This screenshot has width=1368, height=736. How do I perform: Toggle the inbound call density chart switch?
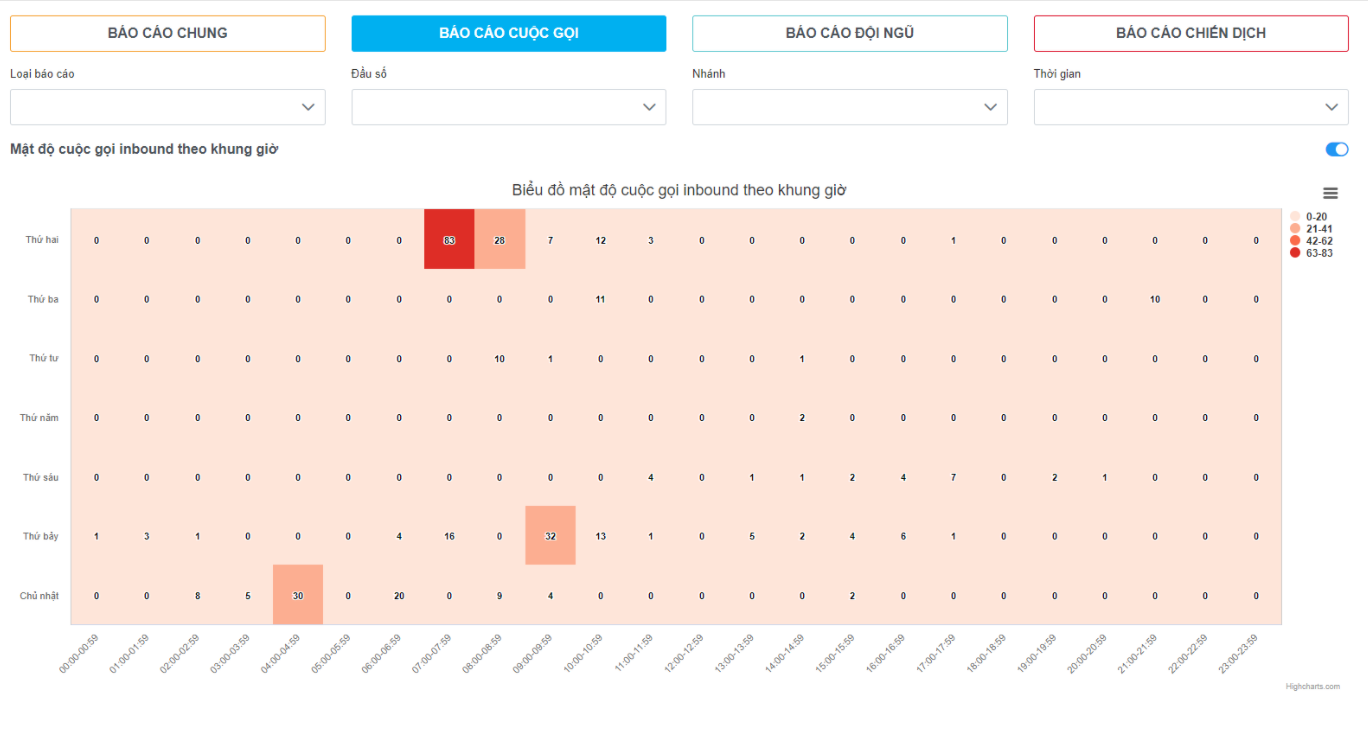pyautogui.click(x=1336, y=150)
